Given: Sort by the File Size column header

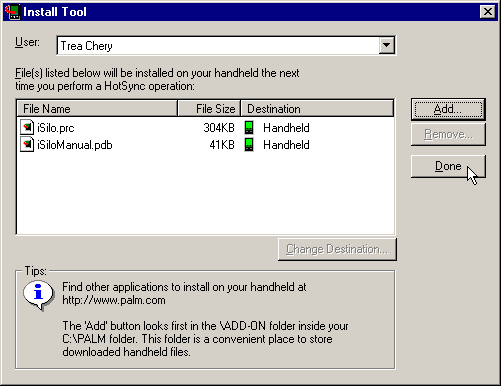Looking at the screenshot, I should point(209,109).
